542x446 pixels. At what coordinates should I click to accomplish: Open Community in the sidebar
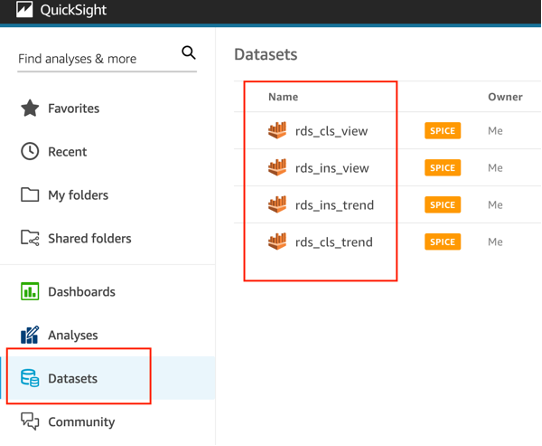(x=82, y=422)
